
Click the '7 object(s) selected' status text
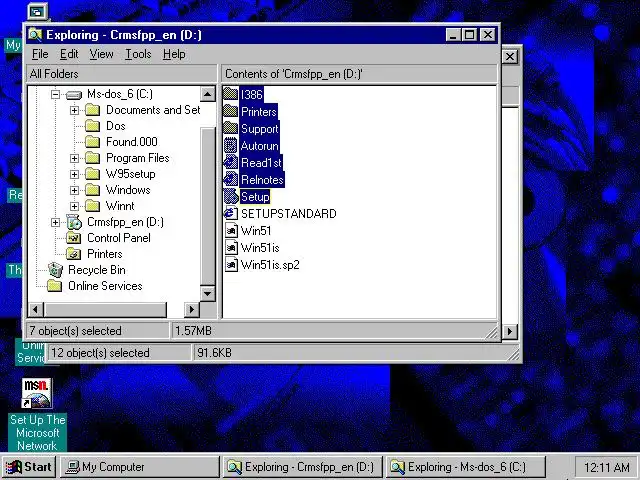(76, 331)
